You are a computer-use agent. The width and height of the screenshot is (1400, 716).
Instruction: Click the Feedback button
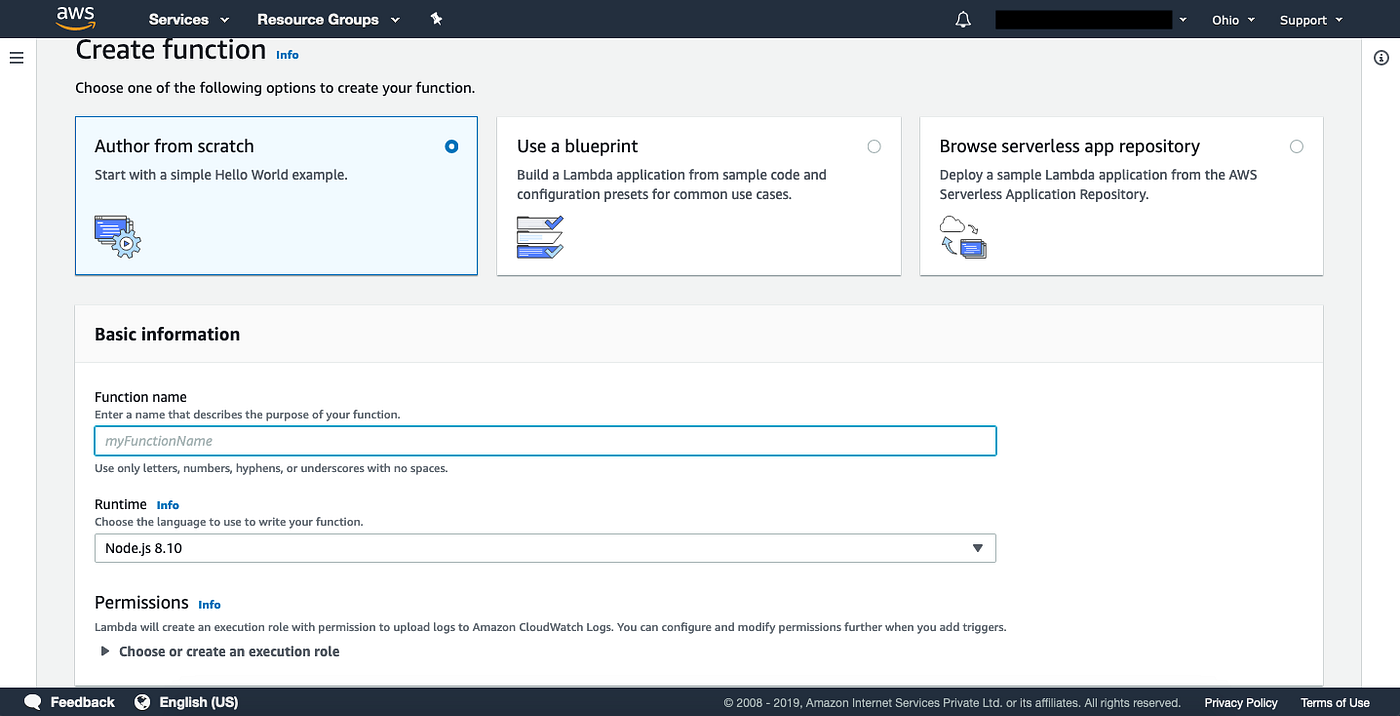[70, 702]
